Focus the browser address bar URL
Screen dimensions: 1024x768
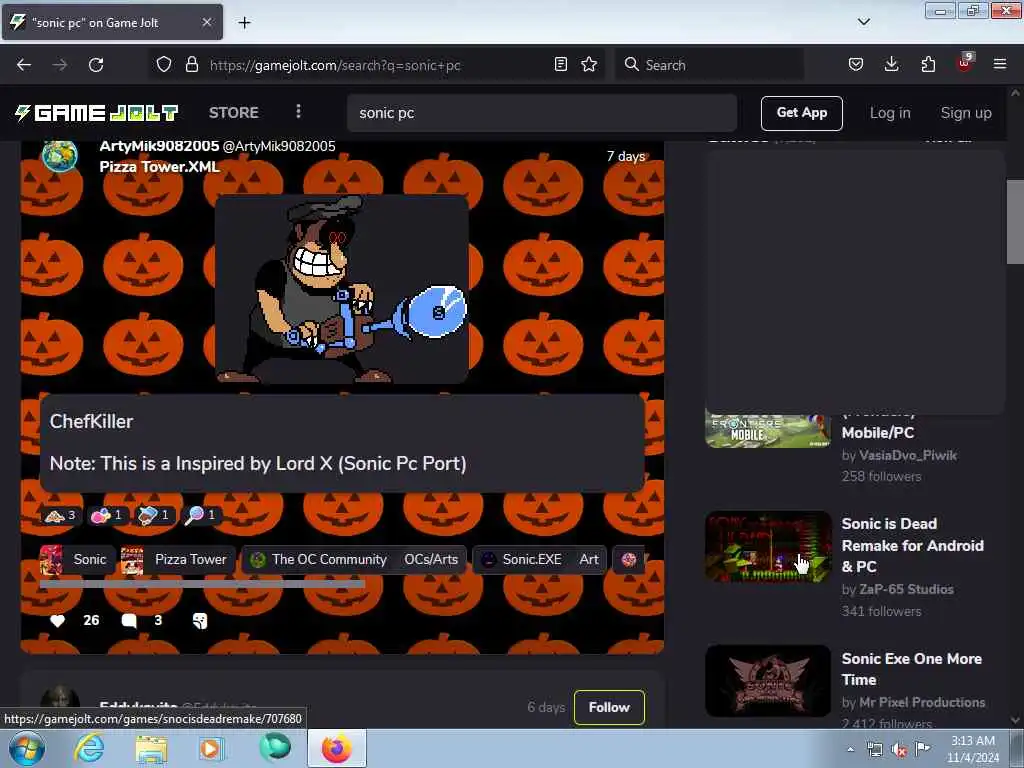(x=335, y=65)
